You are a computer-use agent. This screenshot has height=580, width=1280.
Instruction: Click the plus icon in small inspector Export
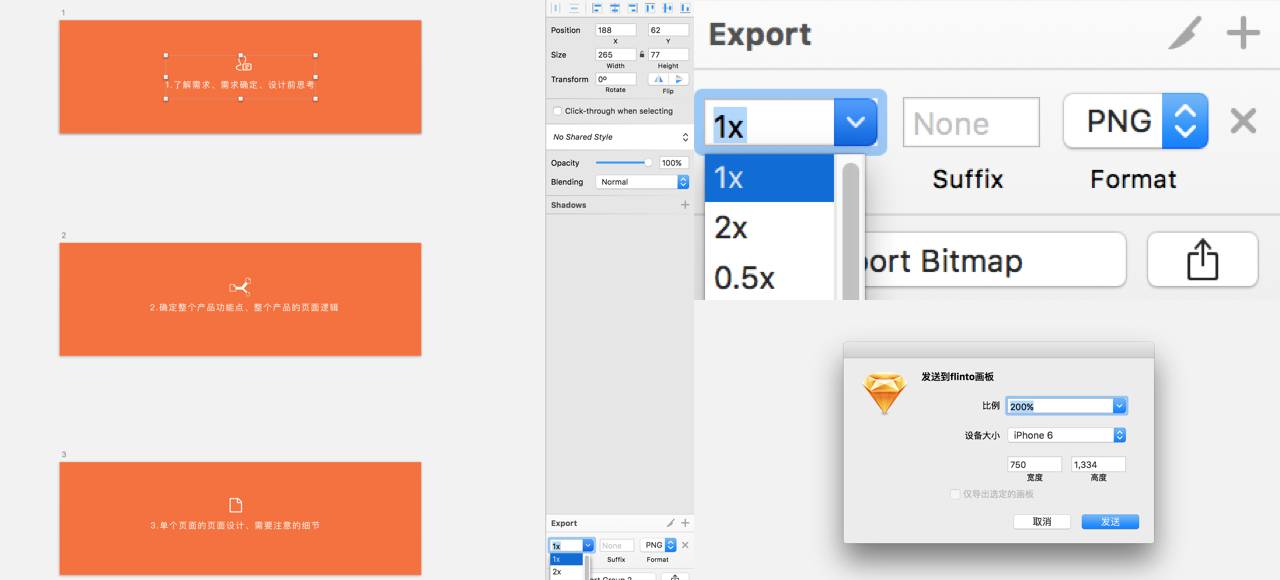(x=685, y=523)
